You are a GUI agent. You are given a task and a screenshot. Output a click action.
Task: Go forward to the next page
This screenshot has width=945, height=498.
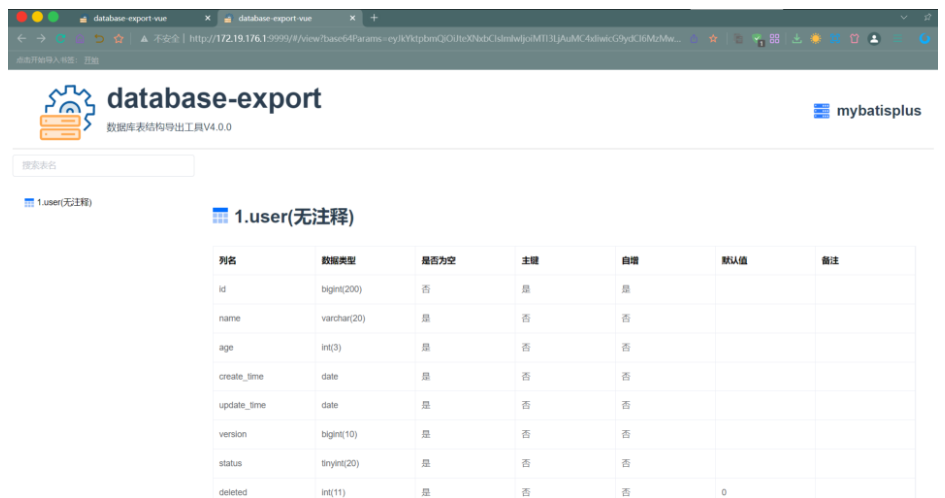[x=41, y=39]
